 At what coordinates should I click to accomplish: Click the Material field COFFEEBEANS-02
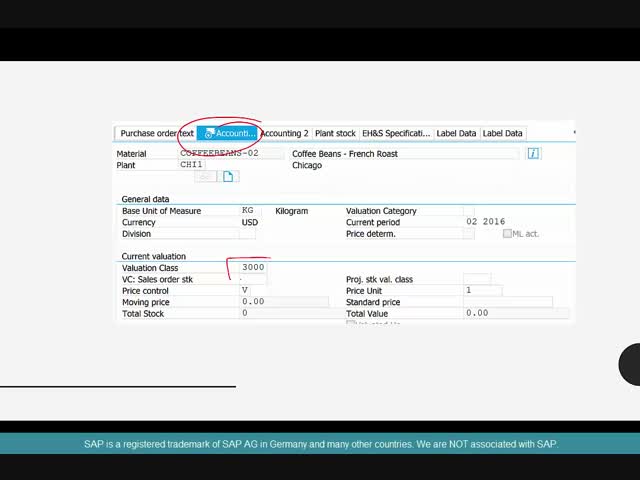tap(231, 153)
